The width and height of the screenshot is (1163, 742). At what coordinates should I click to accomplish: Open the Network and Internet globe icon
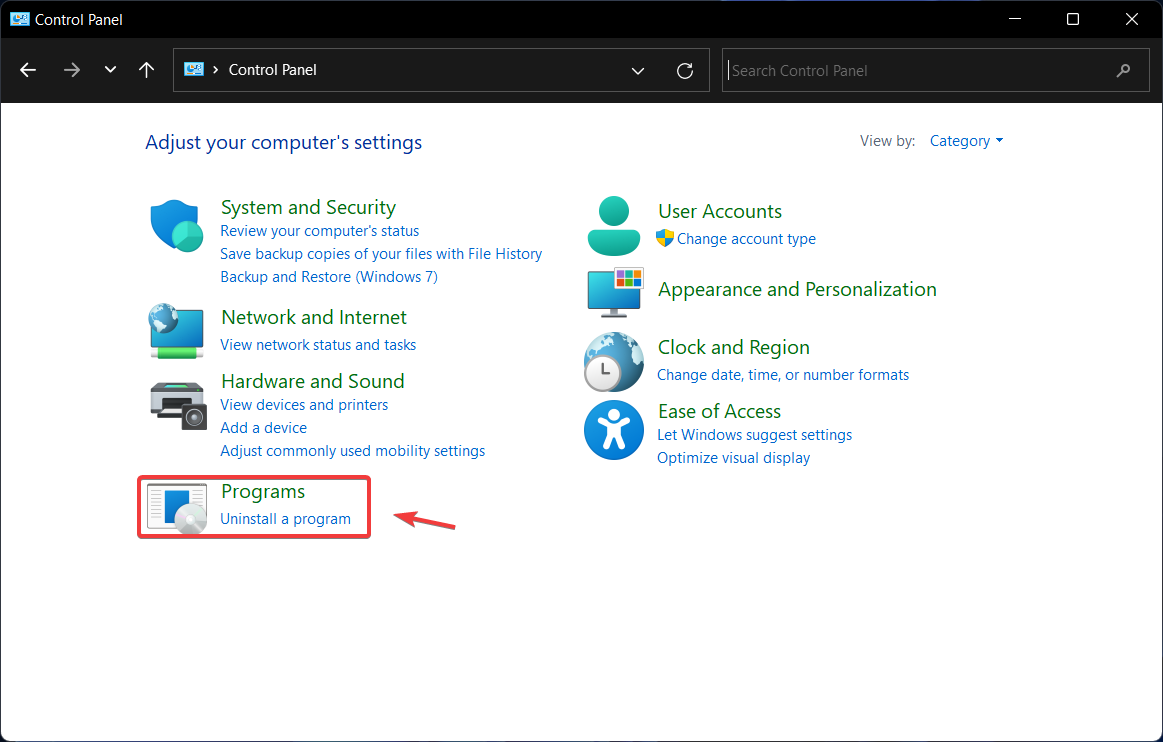coord(177,331)
